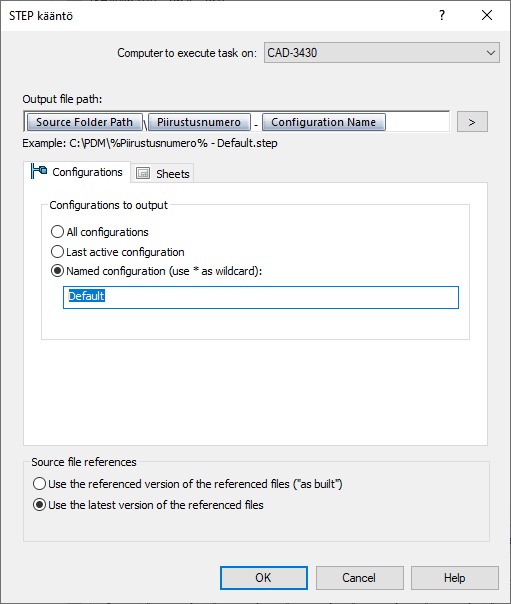Click the Default configuration name field

[x=261, y=297]
